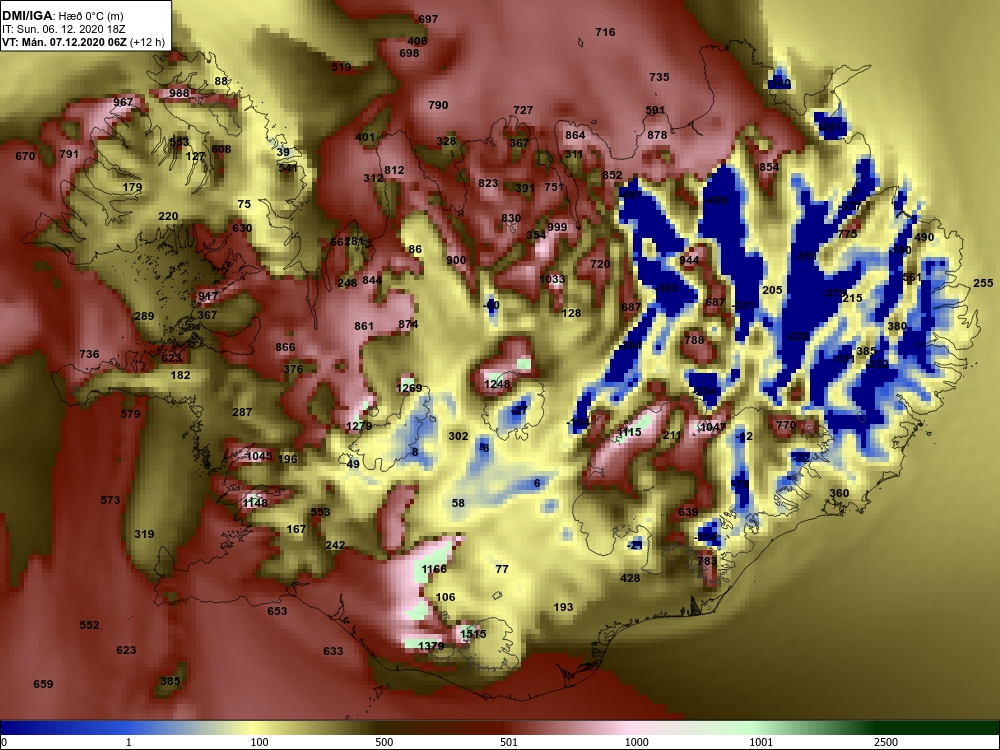Click the map value '302'
1000x750 pixels.
click(x=459, y=437)
